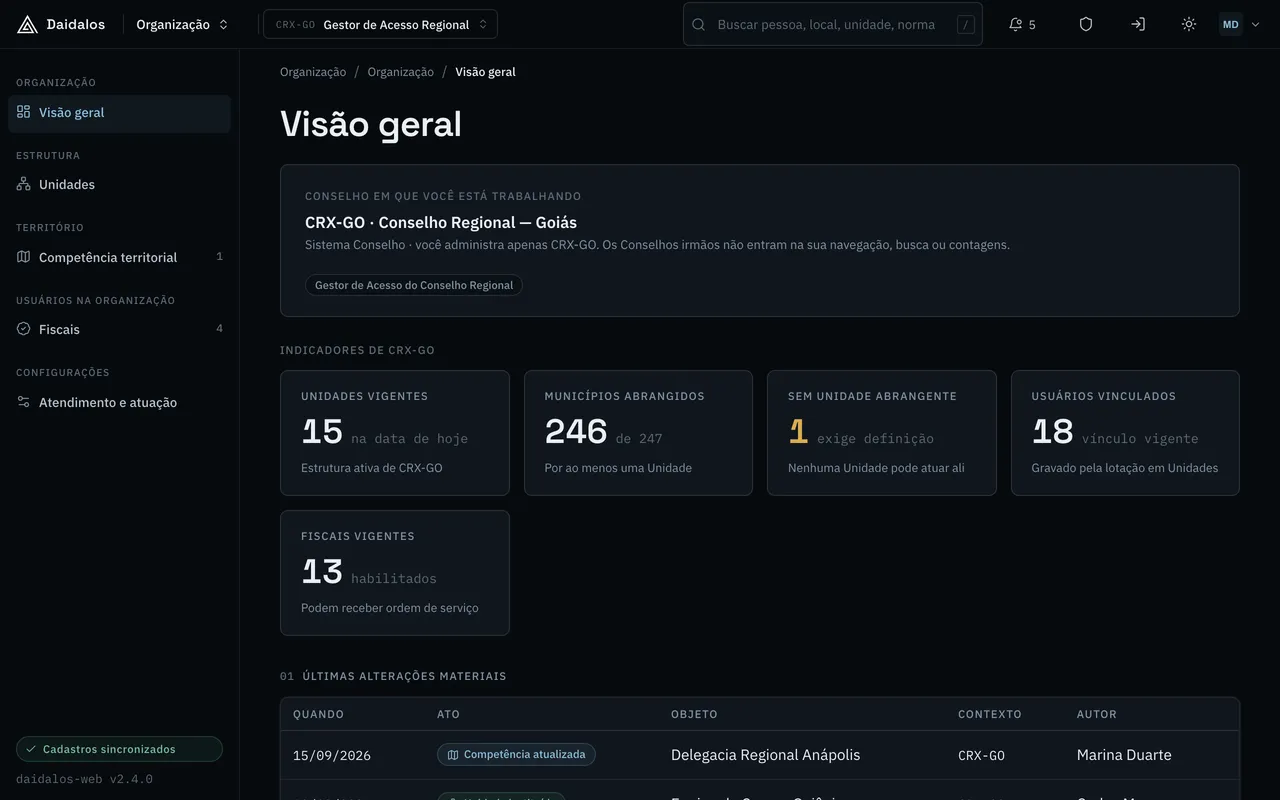Open the Fiscais vigentes card showing 13
Screen dimensions: 1280x800
(395, 573)
